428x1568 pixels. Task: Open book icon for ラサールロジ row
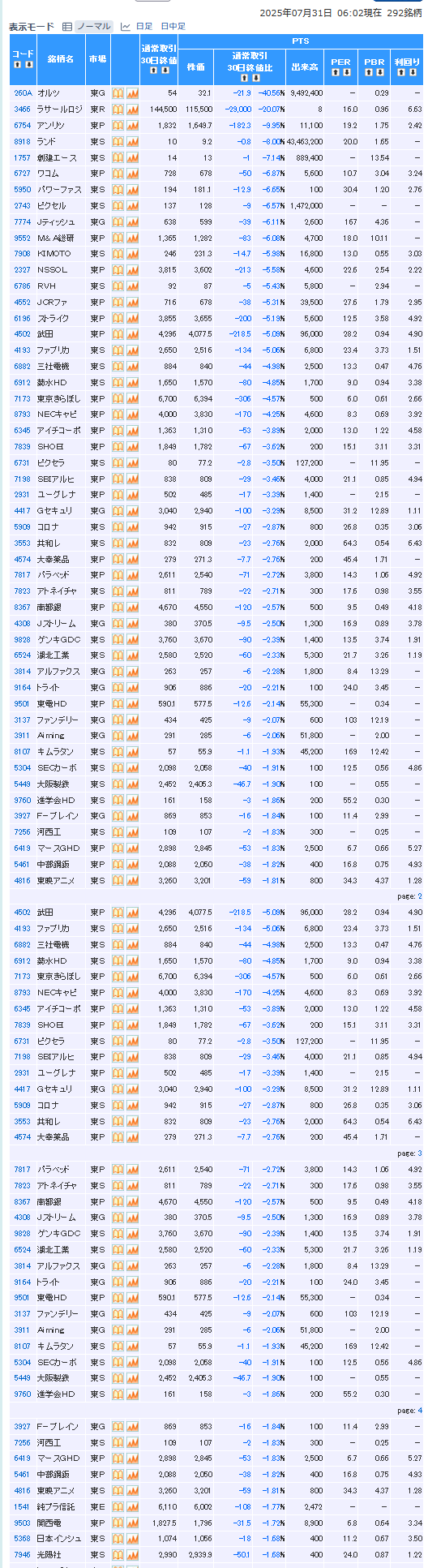pos(118,110)
